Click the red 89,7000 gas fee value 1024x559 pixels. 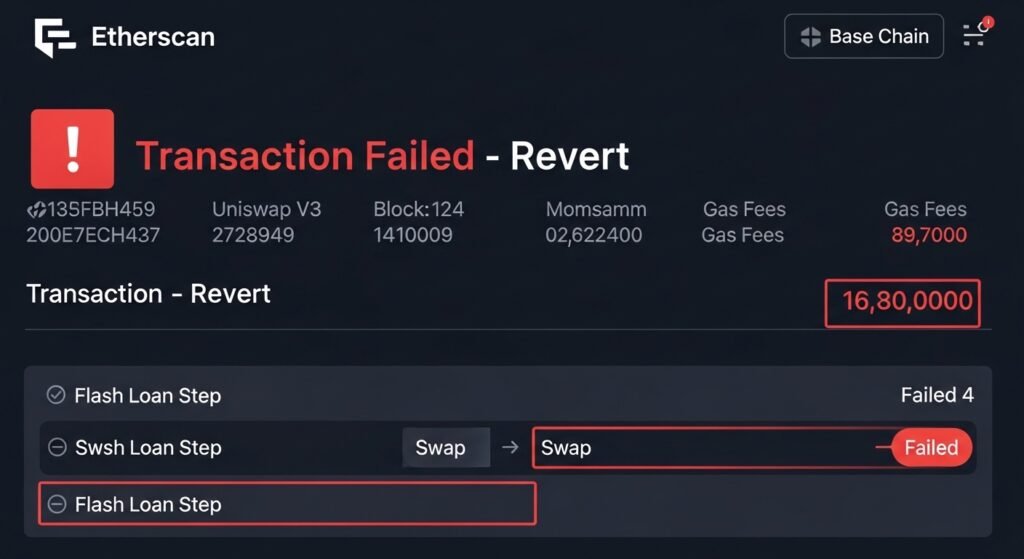pyautogui.click(x=928, y=236)
